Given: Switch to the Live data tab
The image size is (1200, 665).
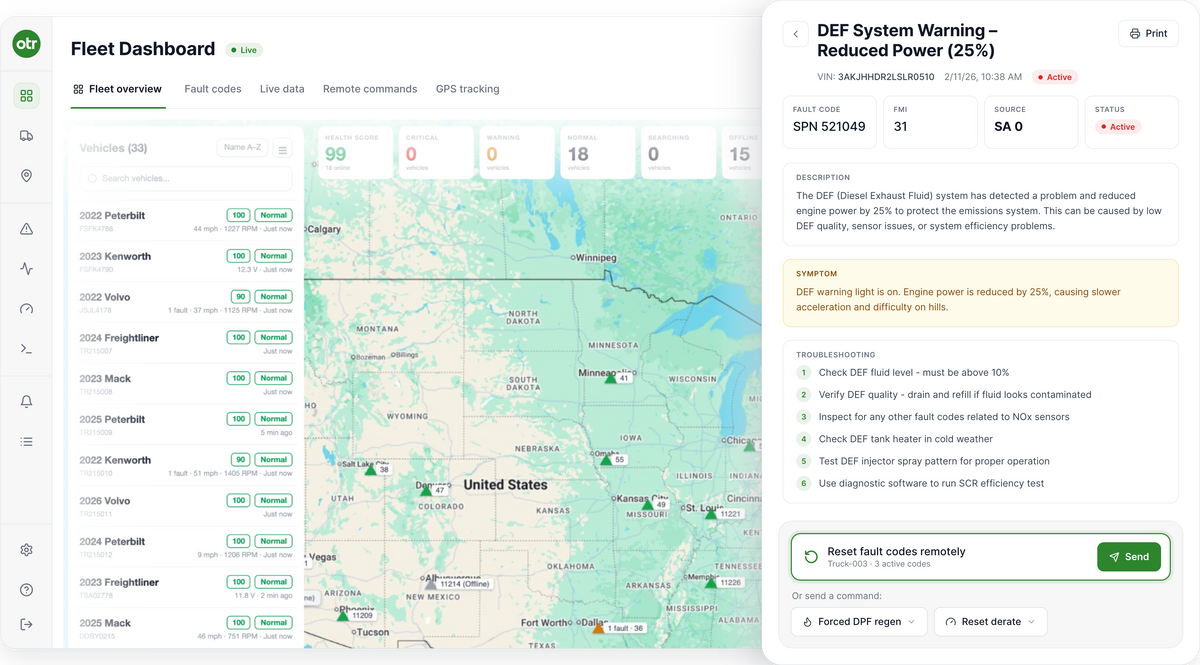Looking at the screenshot, I should (282, 89).
